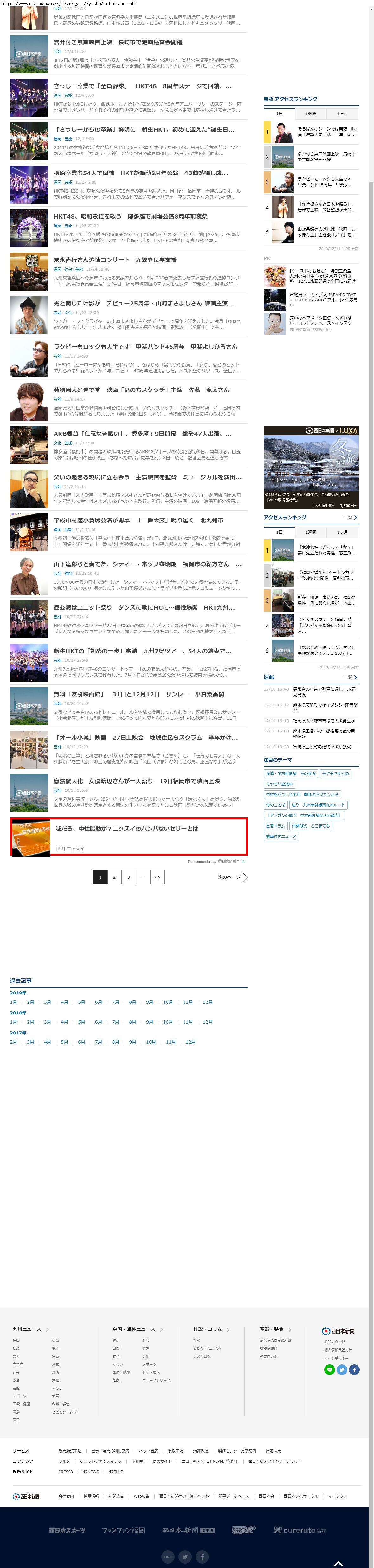Open thumbnail of 動物園大好きです article
This screenshot has width=374, height=1568.
(x=29, y=402)
